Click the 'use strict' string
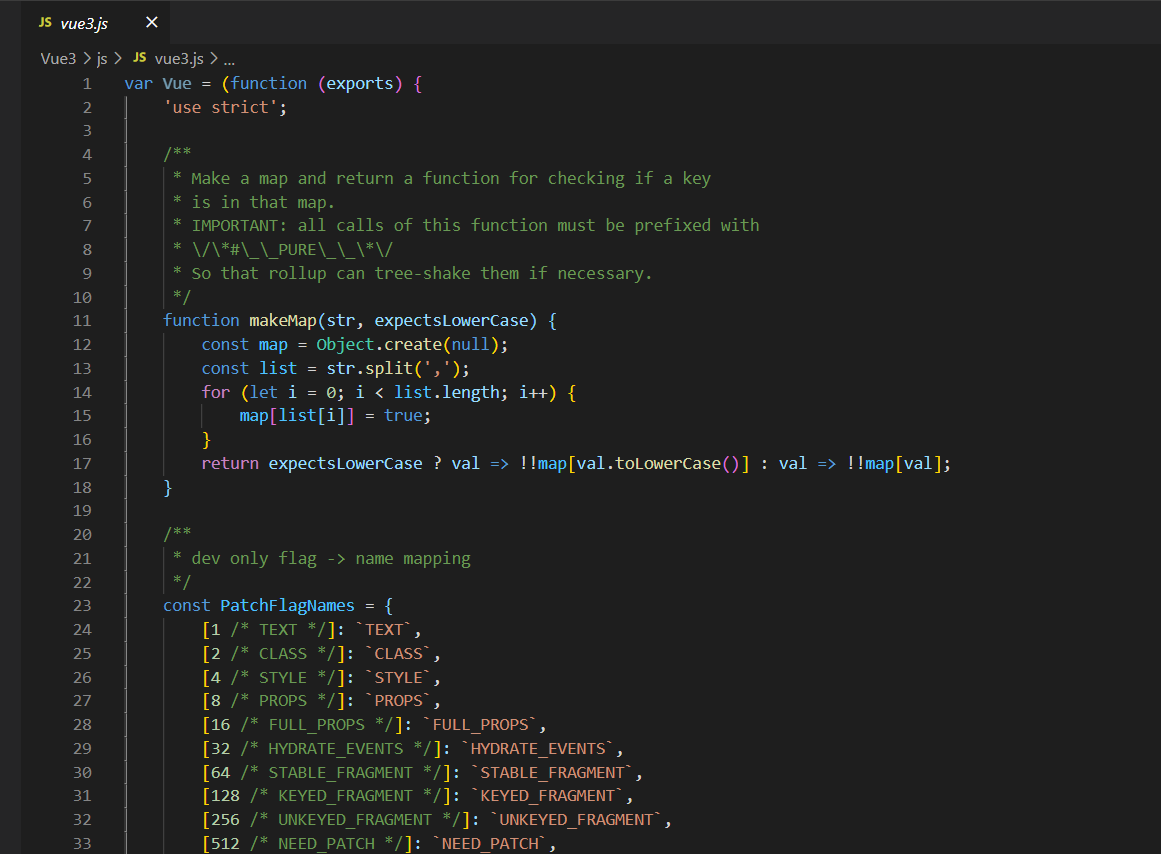This screenshot has height=854, width=1161. [x=221, y=107]
